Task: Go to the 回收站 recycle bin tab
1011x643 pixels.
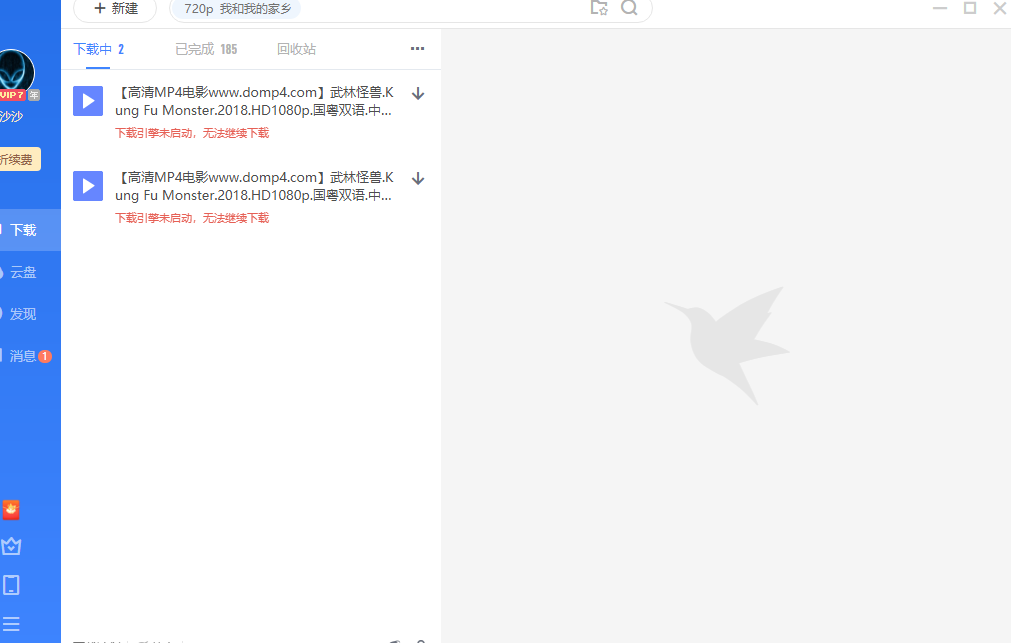Action: click(x=296, y=49)
